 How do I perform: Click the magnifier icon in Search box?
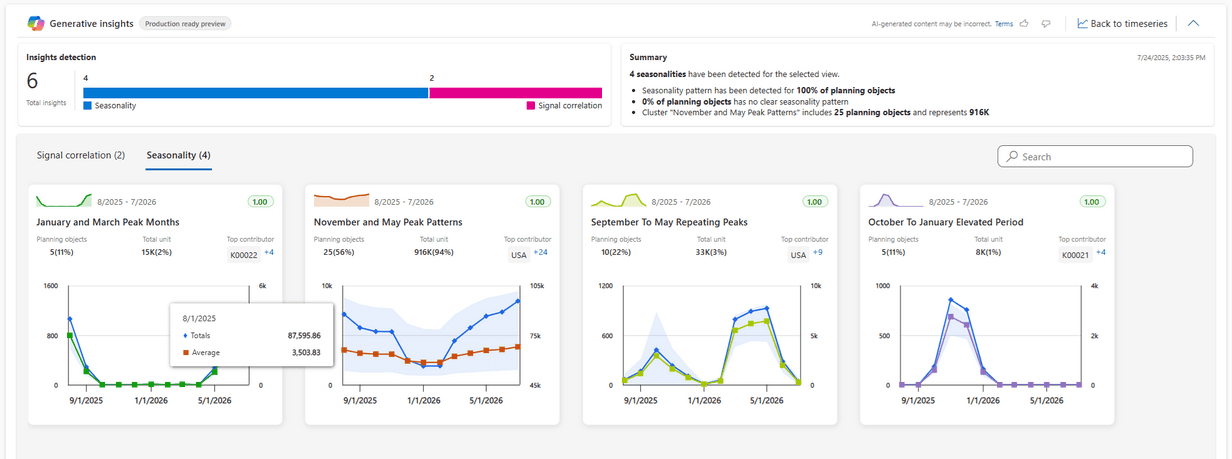tap(1012, 156)
